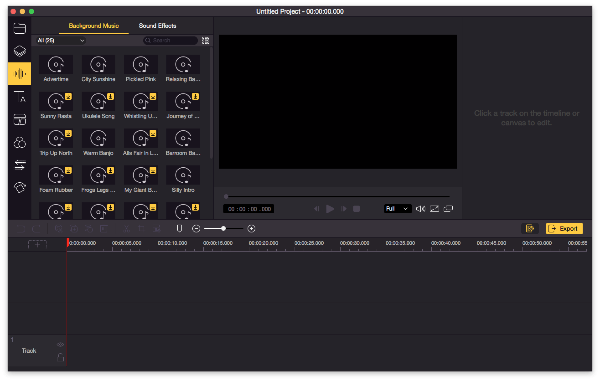
Task: Select the highlighted Audio sidebar panel
Action: 20,73
